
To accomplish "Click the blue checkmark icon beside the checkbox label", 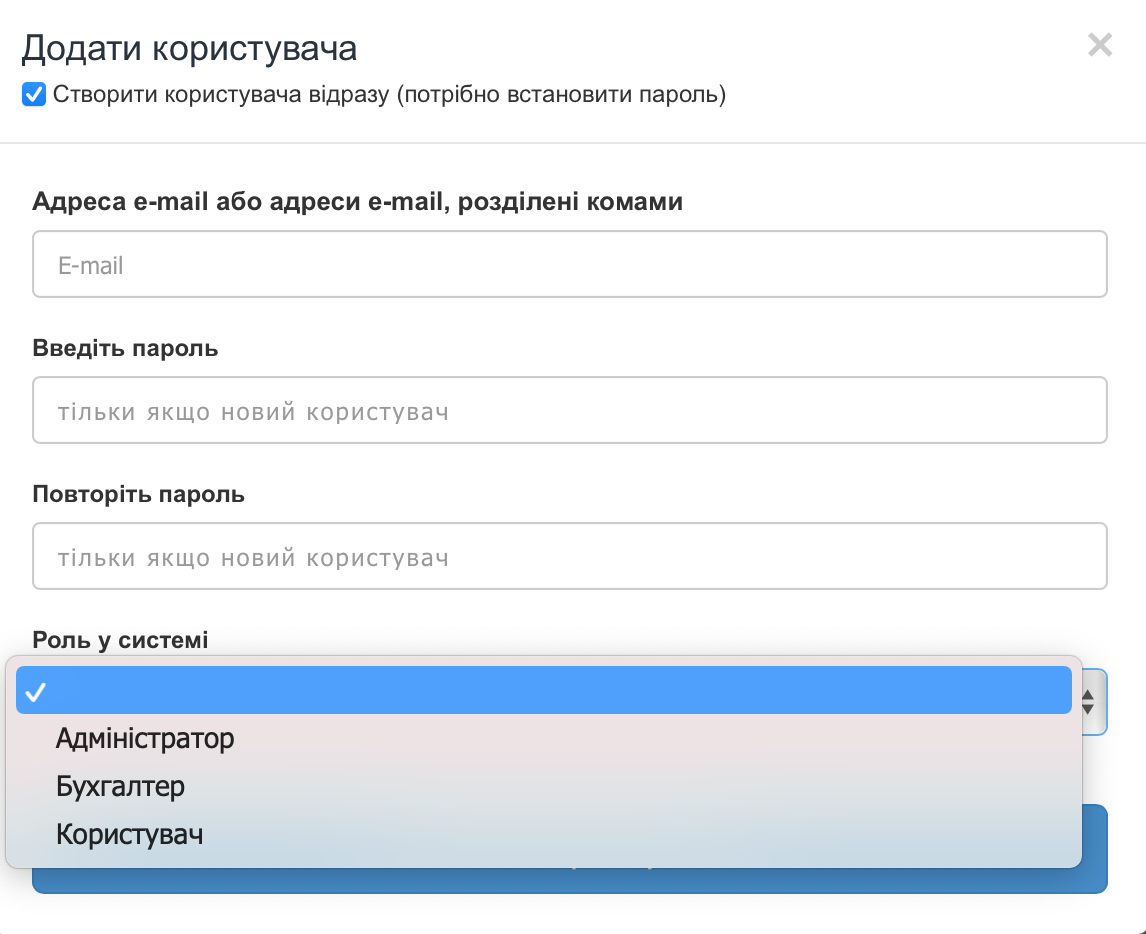I will (x=33, y=94).
